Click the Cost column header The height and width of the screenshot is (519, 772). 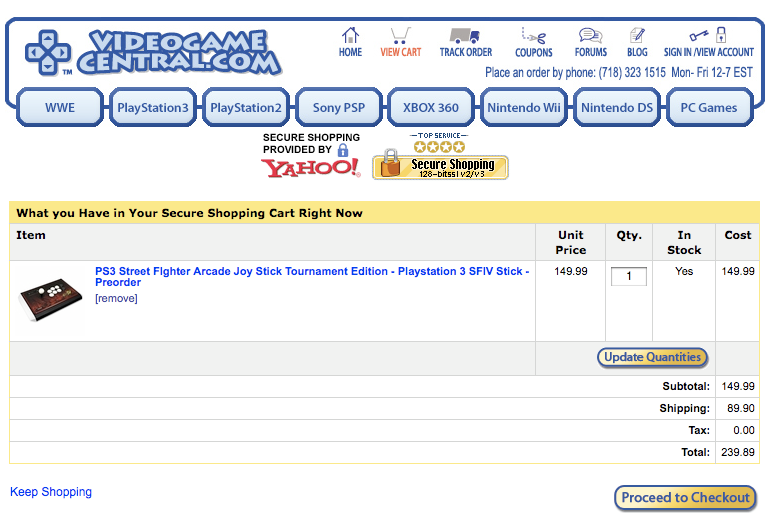(738, 235)
